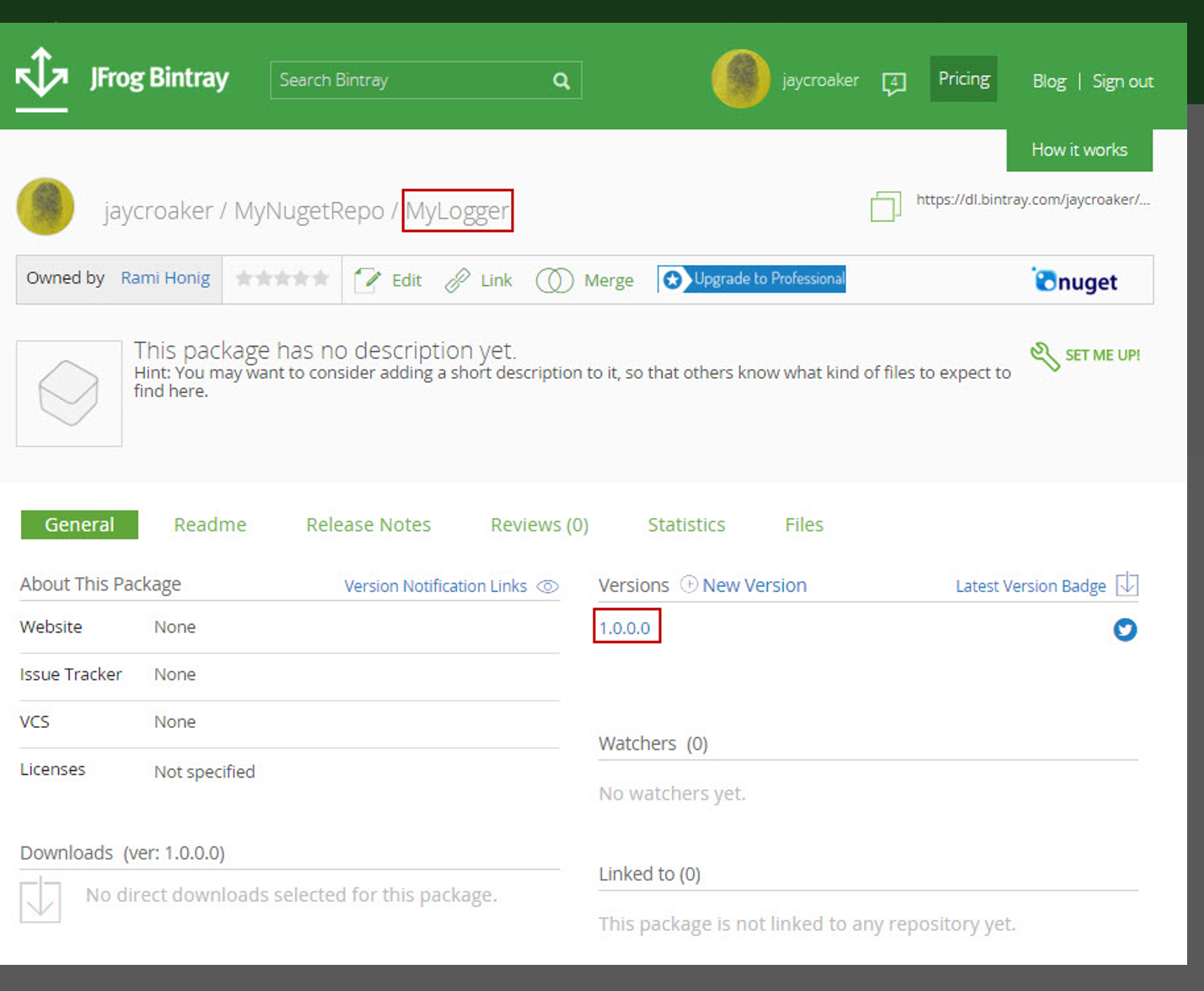Open owner Rami Honig's profile

pos(165,278)
